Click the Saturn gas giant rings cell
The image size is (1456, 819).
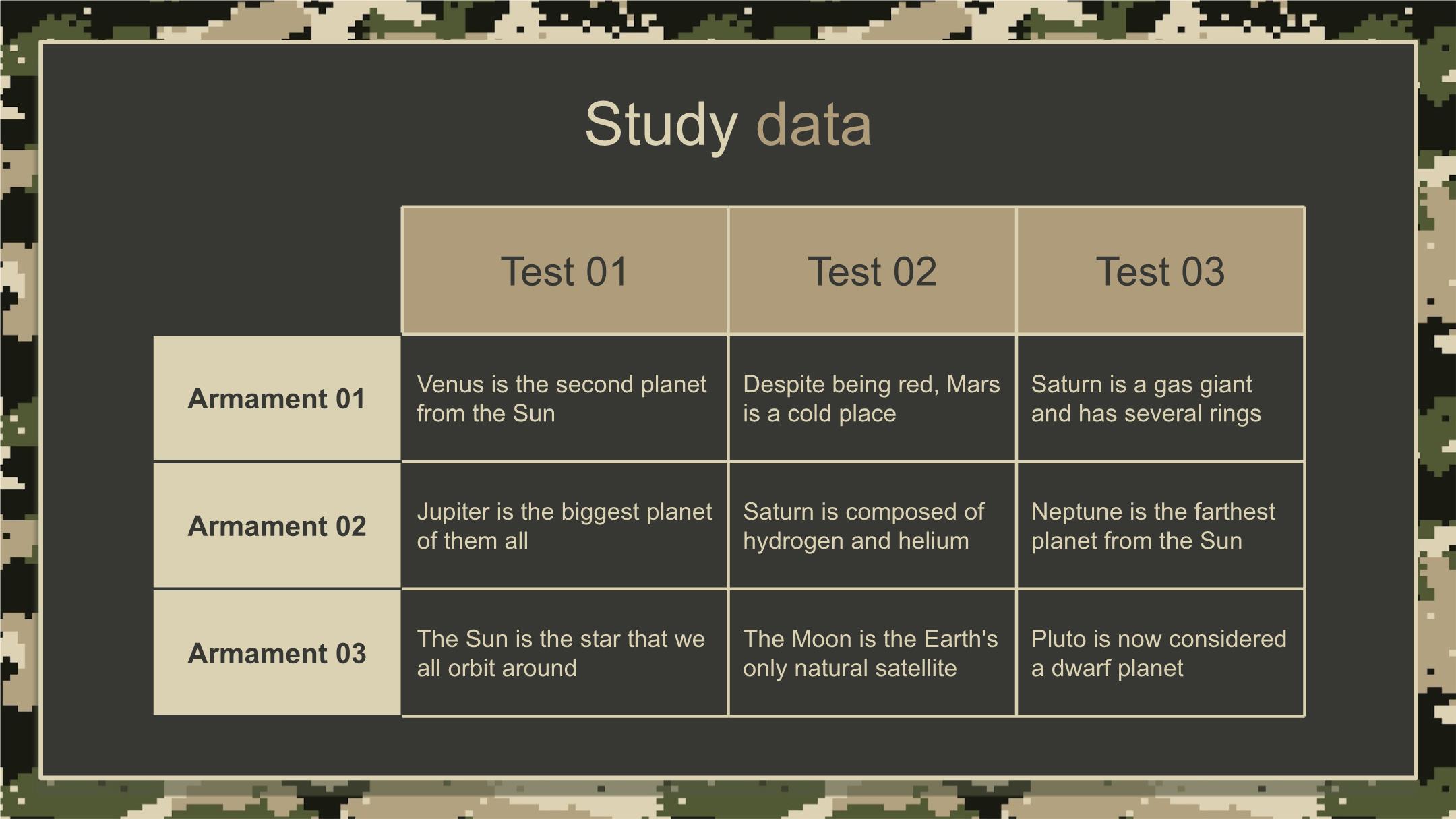tap(1160, 398)
